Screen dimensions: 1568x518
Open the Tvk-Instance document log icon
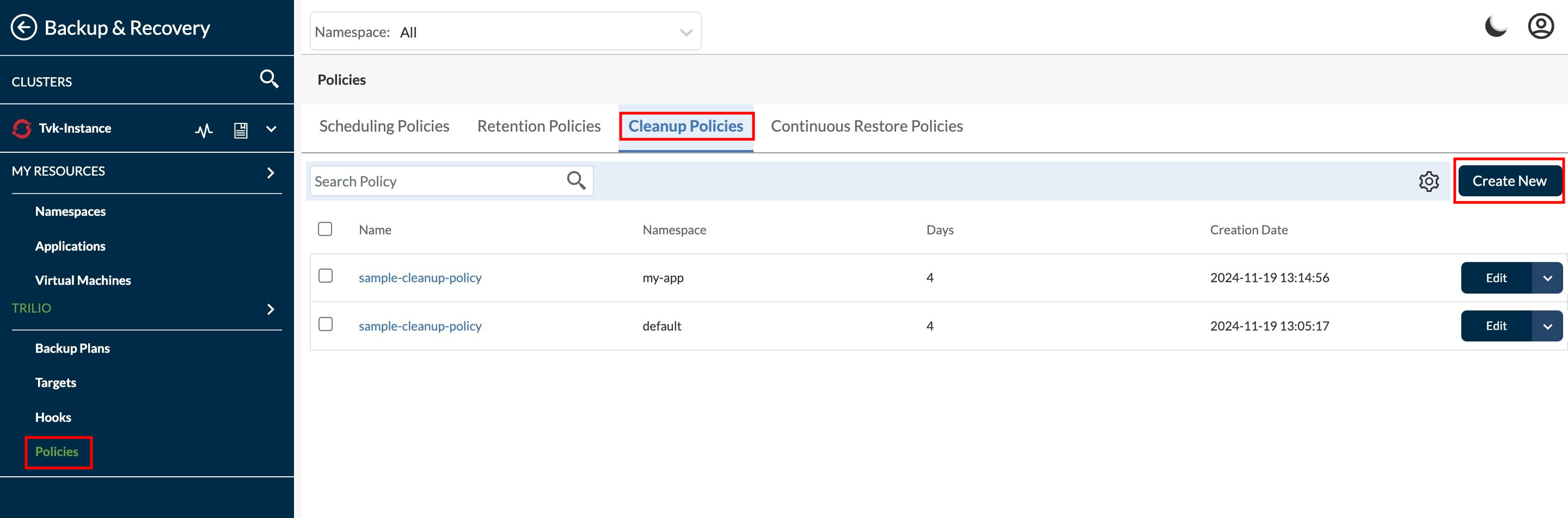(x=241, y=129)
